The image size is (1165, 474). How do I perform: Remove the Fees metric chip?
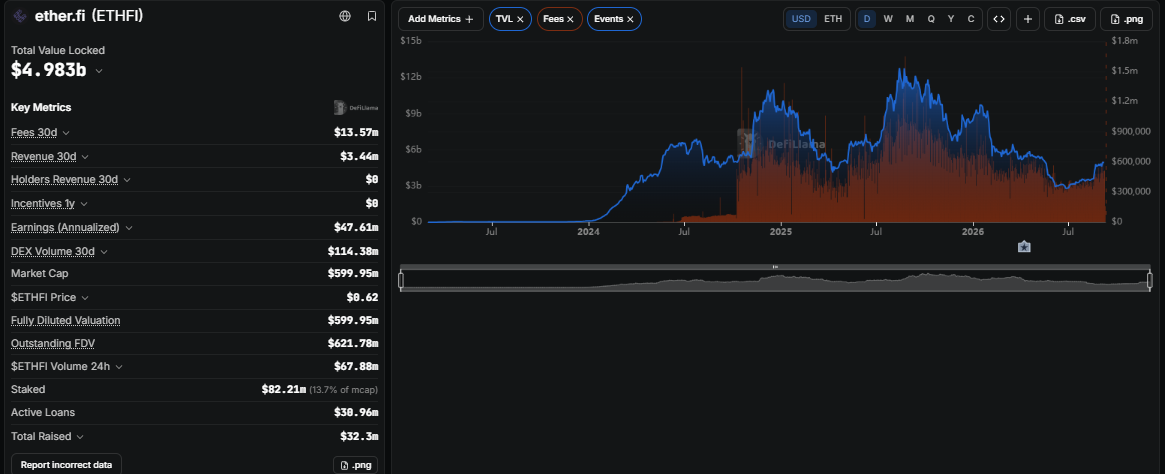570,19
